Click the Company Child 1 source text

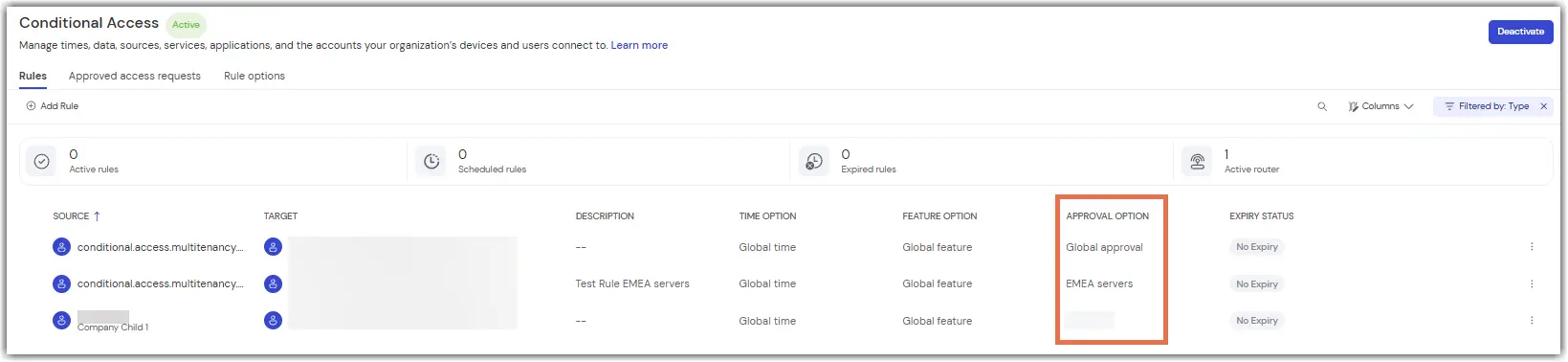pyautogui.click(x=113, y=328)
